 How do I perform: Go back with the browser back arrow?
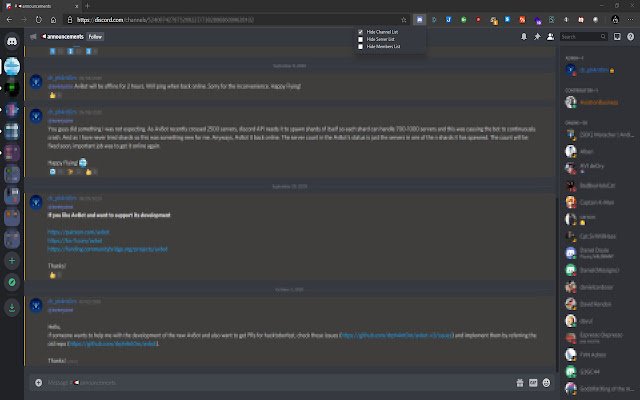(x=9, y=20)
